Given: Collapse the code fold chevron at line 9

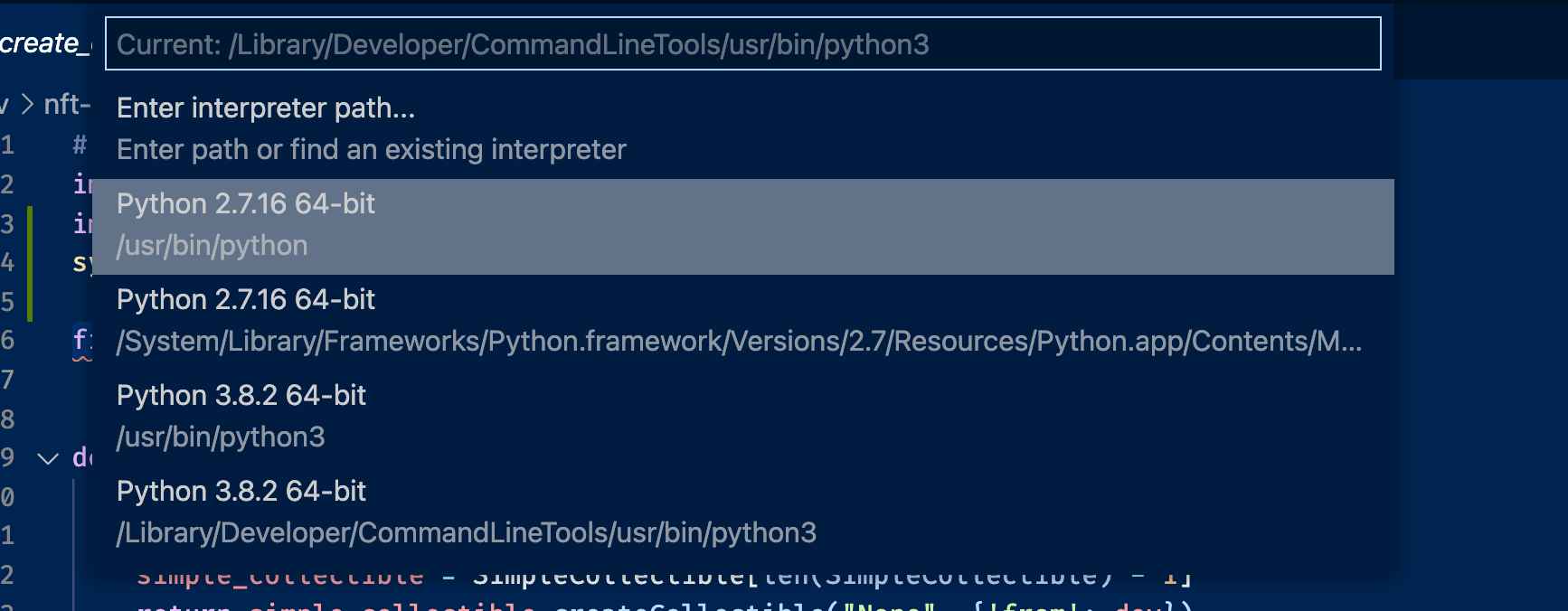Looking at the screenshot, I should (48, 458).
